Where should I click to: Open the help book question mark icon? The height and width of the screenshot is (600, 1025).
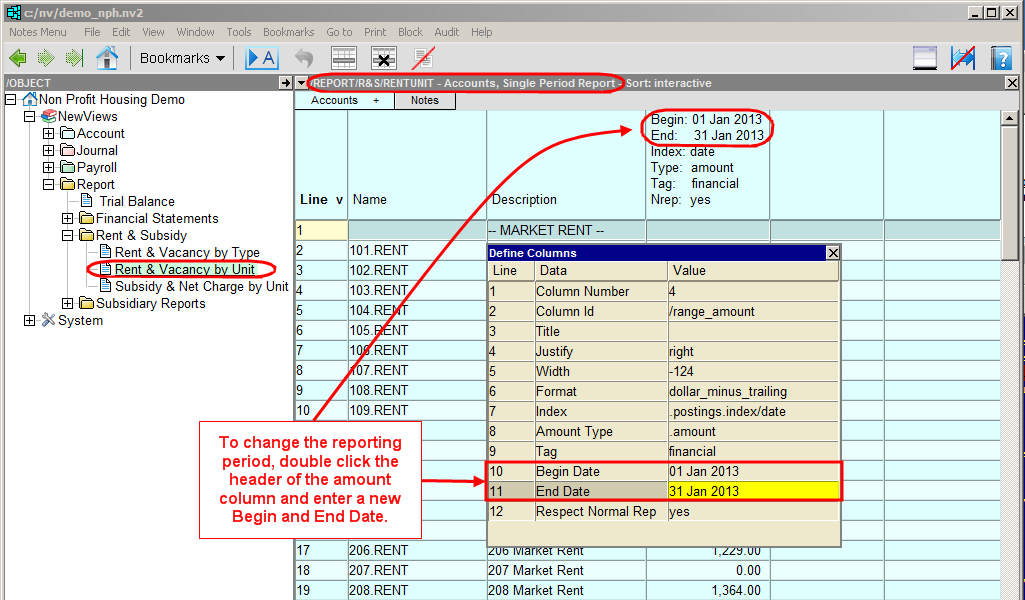point(1001,58)
